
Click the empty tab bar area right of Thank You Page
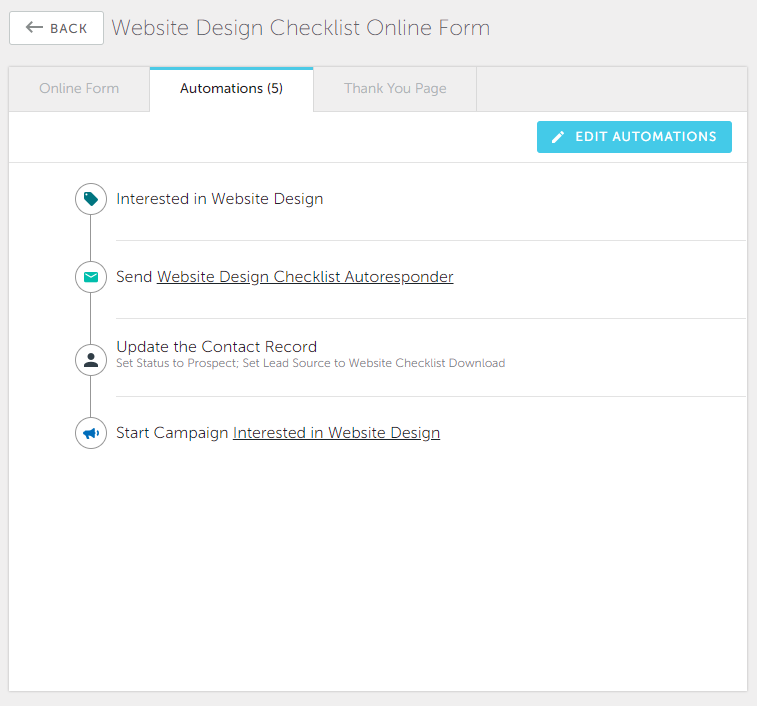[x=612, y=89]
